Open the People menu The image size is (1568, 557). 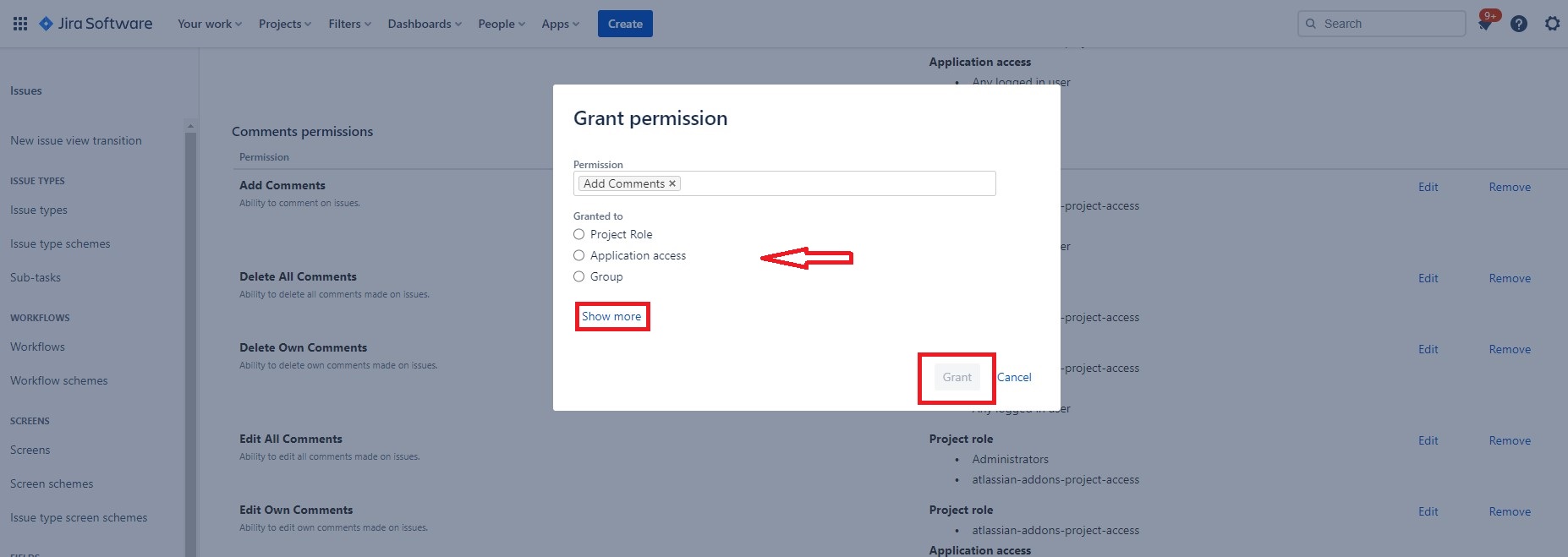[502, 24]
